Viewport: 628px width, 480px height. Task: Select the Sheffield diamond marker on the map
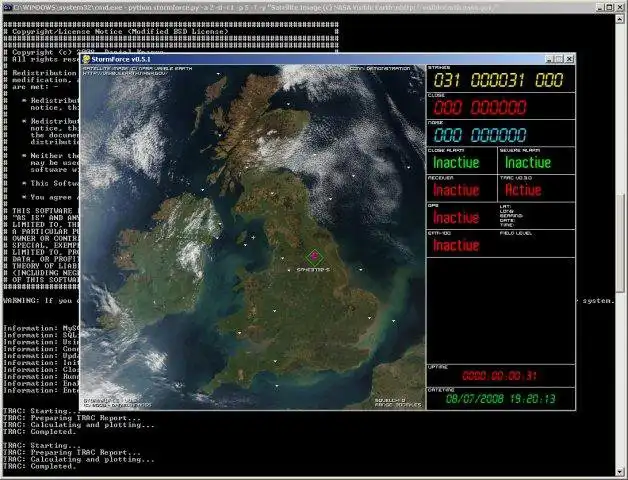pyautogui.click(x=314, y=257)
